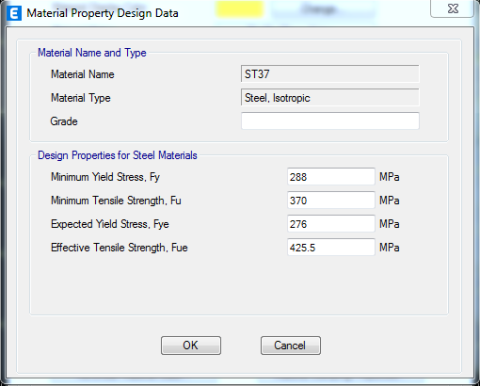Focus the Minimum Yield Stress Fy field

click(x=331, y=176)
